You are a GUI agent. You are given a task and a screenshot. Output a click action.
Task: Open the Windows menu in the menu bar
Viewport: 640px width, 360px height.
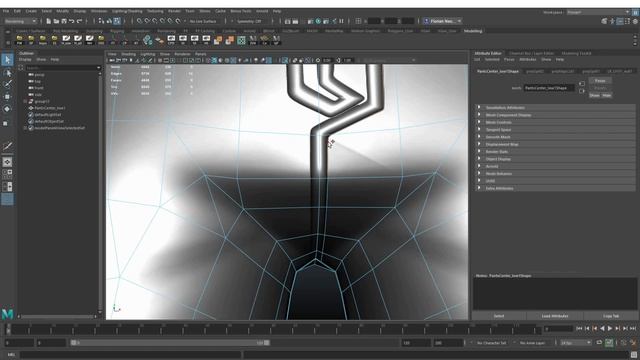[x=99, y=11]
